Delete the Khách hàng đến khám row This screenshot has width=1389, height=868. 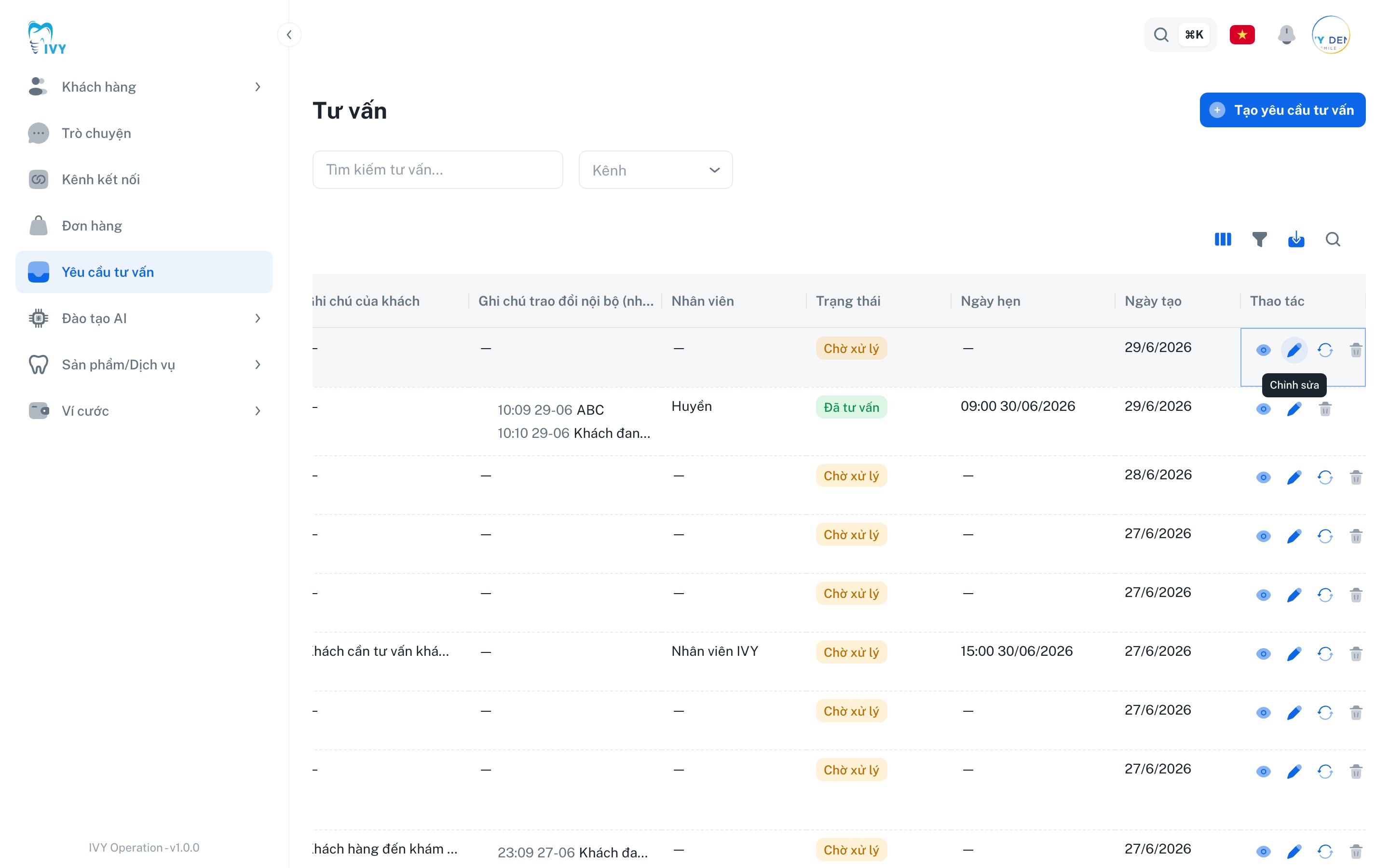[x=1356, y=851]
